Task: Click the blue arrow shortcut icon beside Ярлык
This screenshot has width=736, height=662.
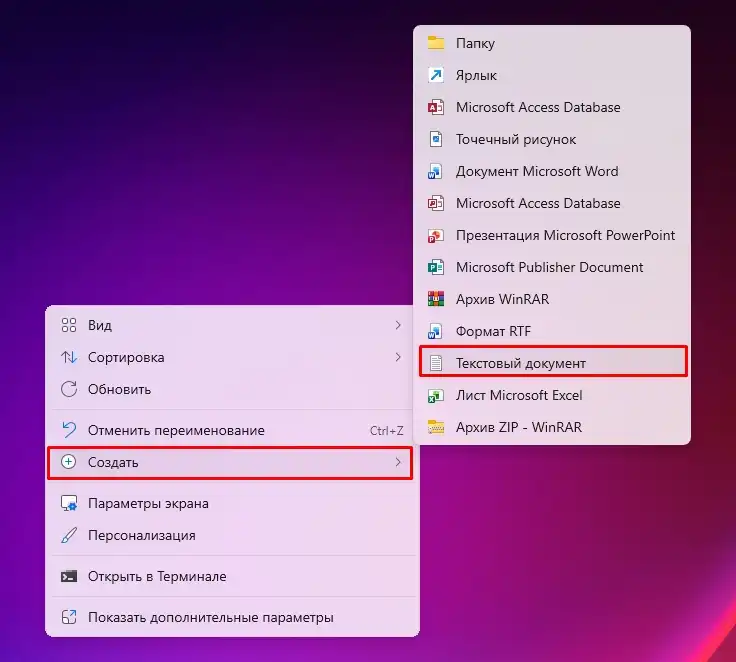Action: pyautogui.click(x=436, y=75)
